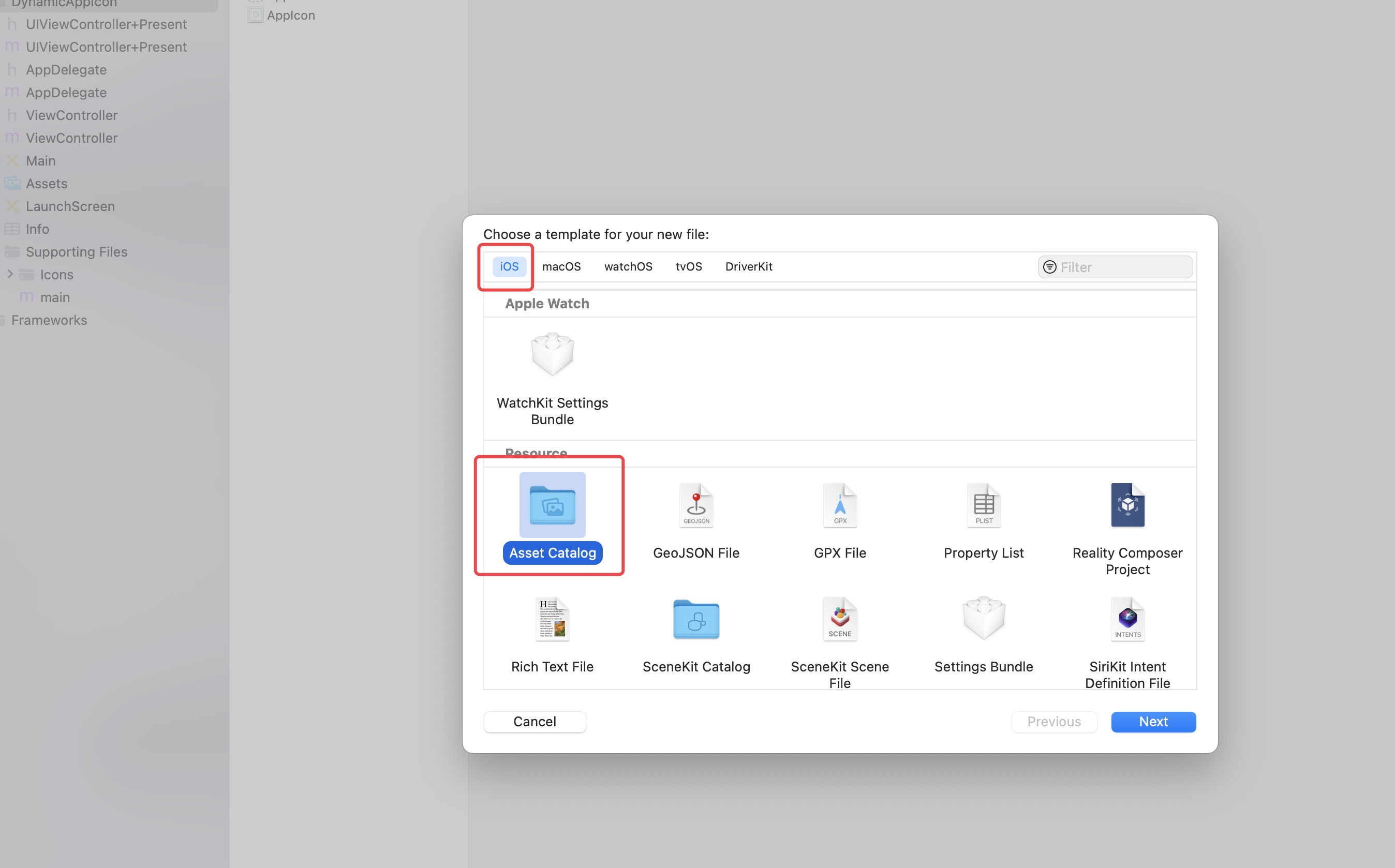Select the Property List template icon

click(984, 505)
